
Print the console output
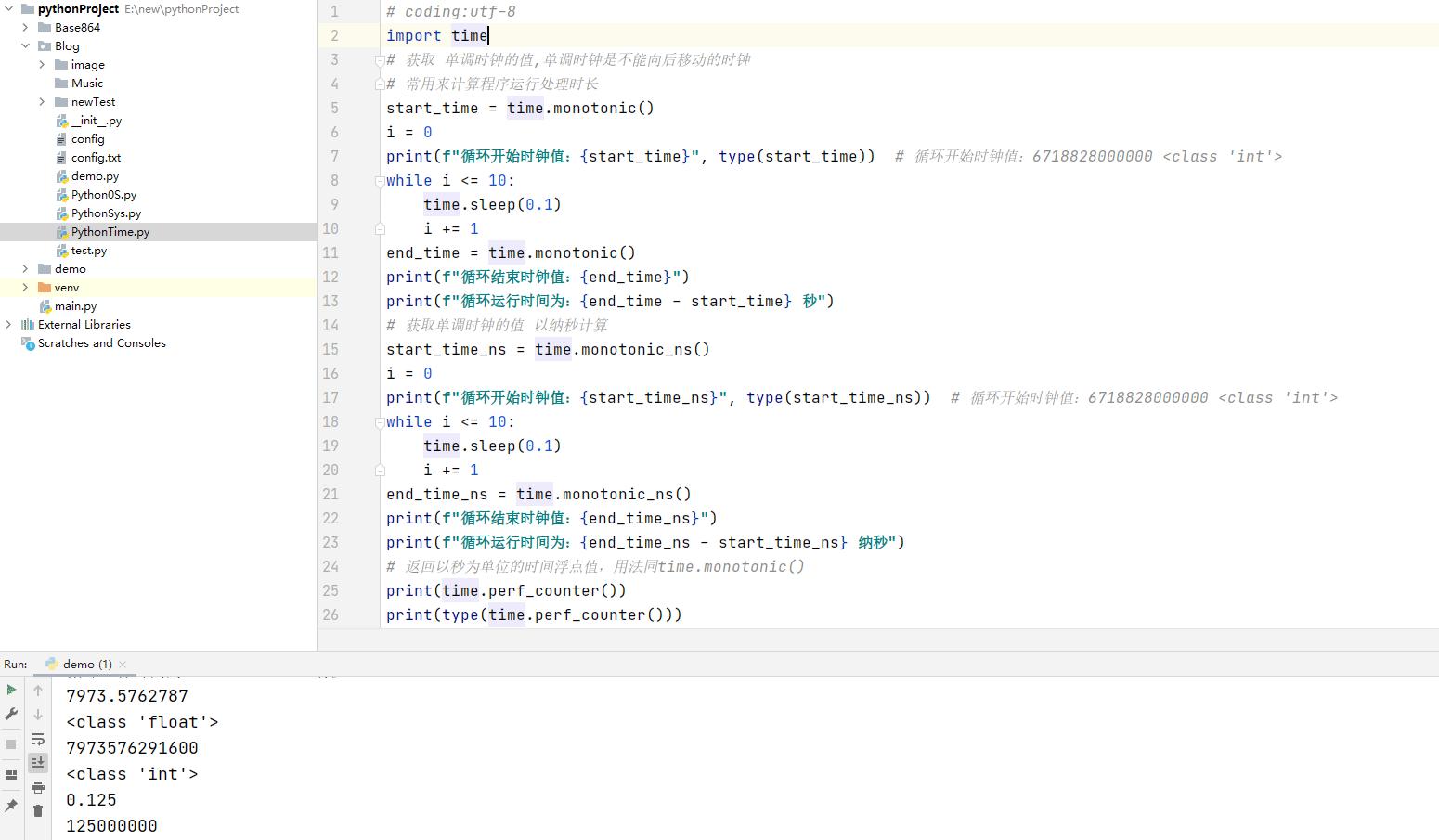pos(38,787)
